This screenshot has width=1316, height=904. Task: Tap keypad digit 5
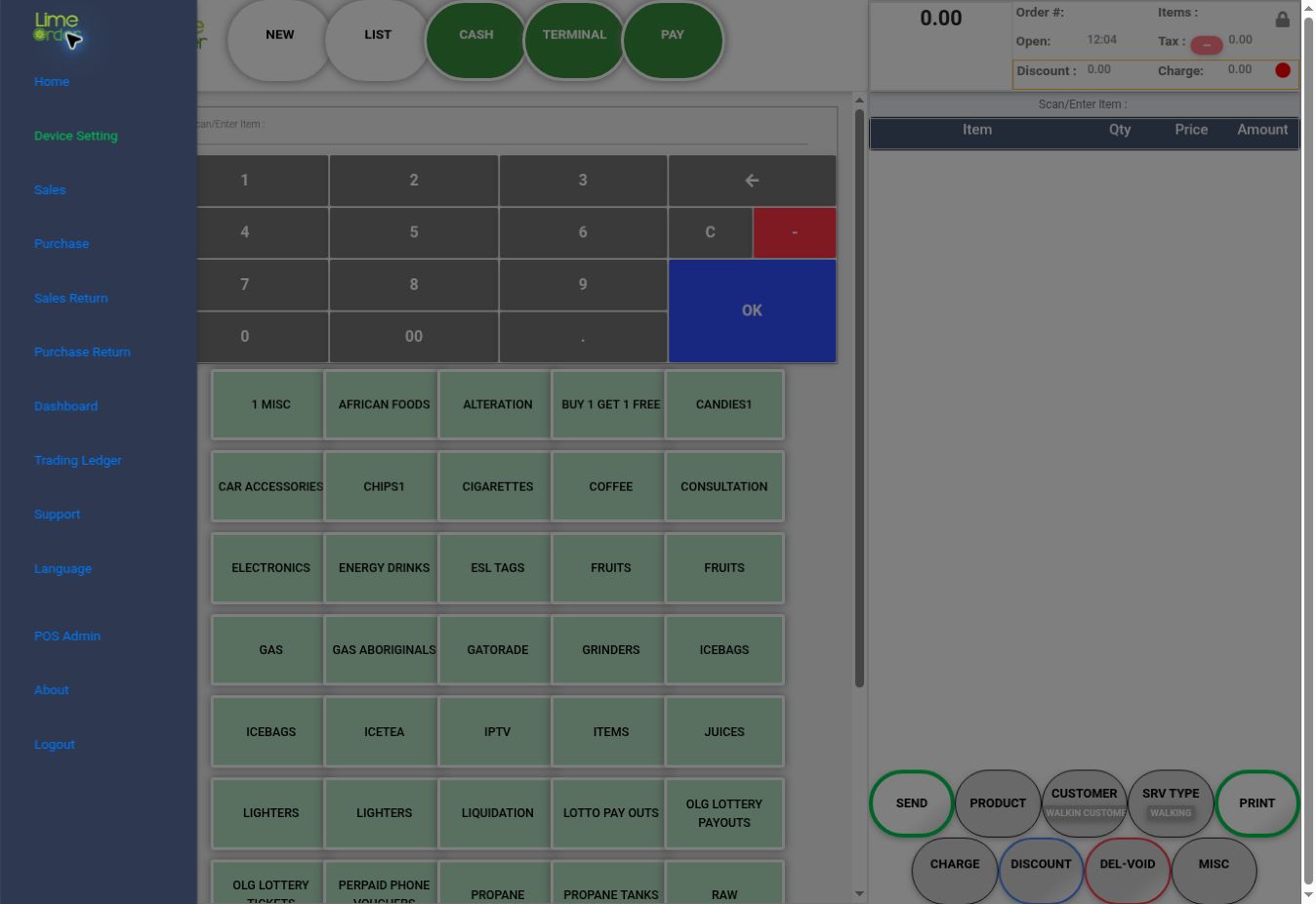(414, 232)
